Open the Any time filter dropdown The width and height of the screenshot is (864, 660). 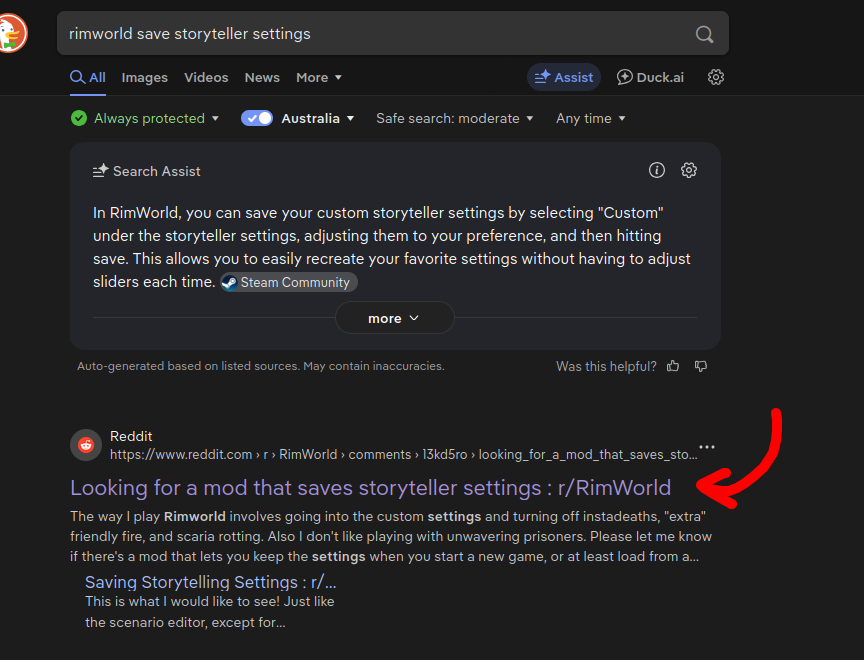click(x=591, y=118)
